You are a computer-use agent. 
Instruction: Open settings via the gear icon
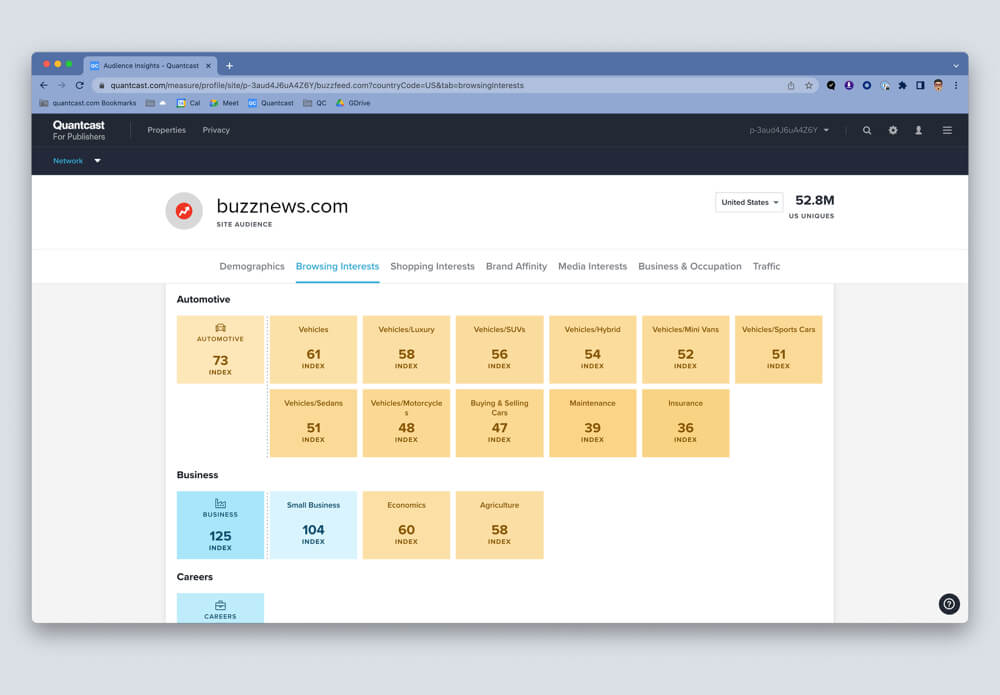[x=893, y=130]
